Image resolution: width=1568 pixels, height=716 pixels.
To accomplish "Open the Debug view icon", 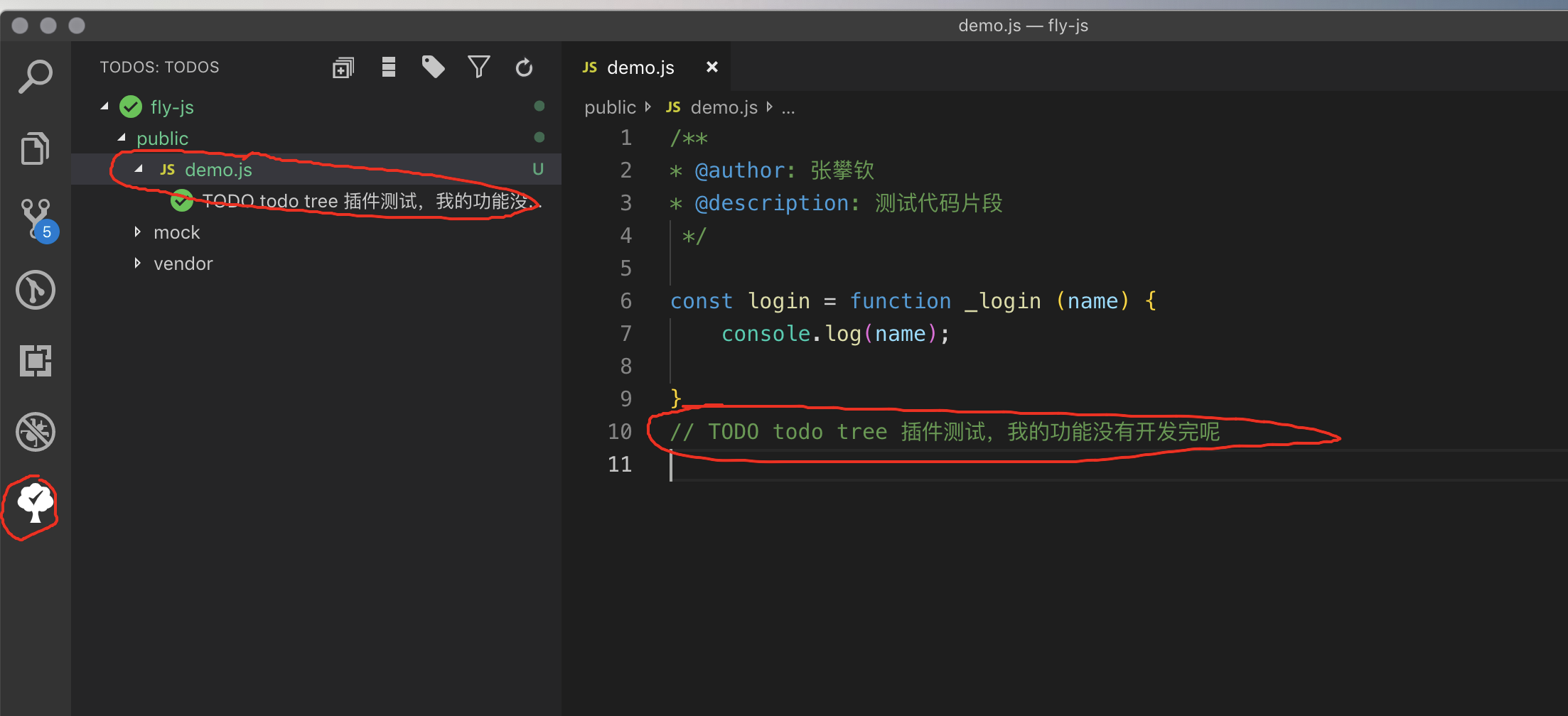I will (36, 432).
